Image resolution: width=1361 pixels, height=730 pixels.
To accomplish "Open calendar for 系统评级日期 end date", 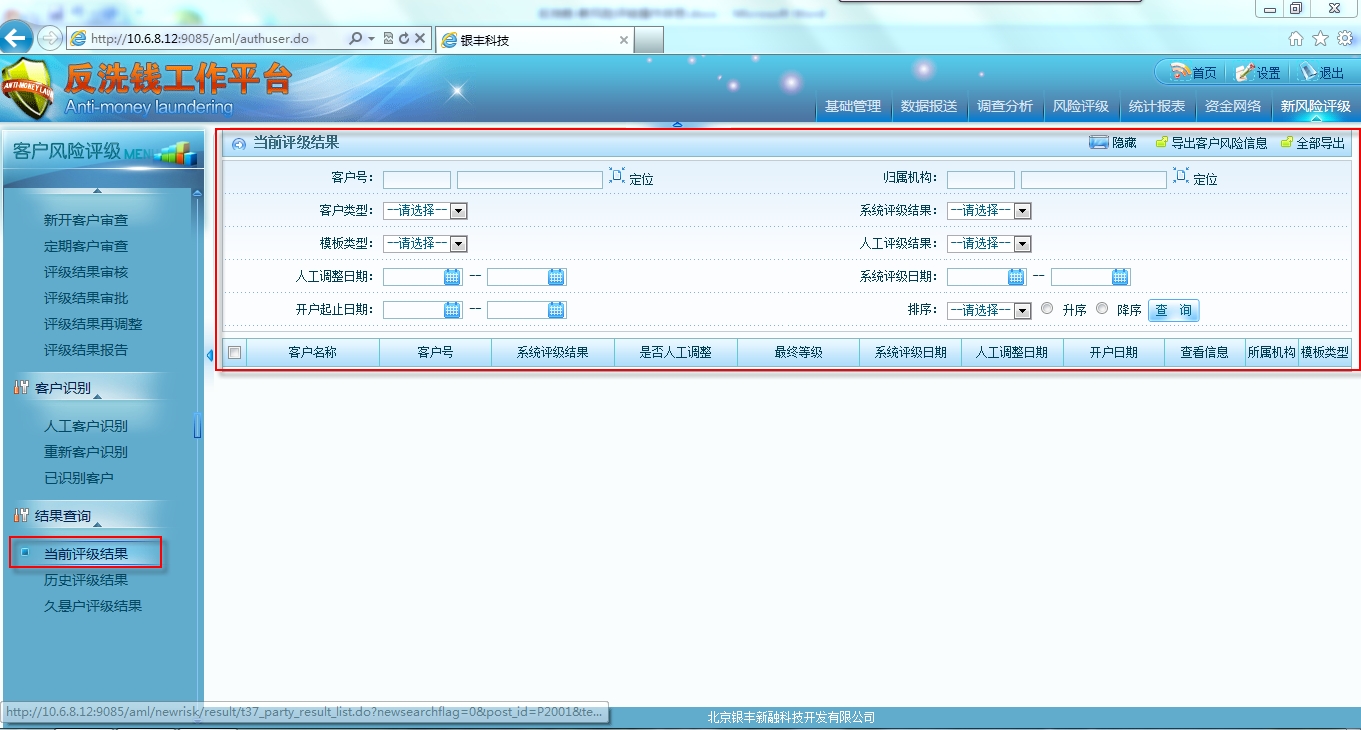I will 1121,277.
